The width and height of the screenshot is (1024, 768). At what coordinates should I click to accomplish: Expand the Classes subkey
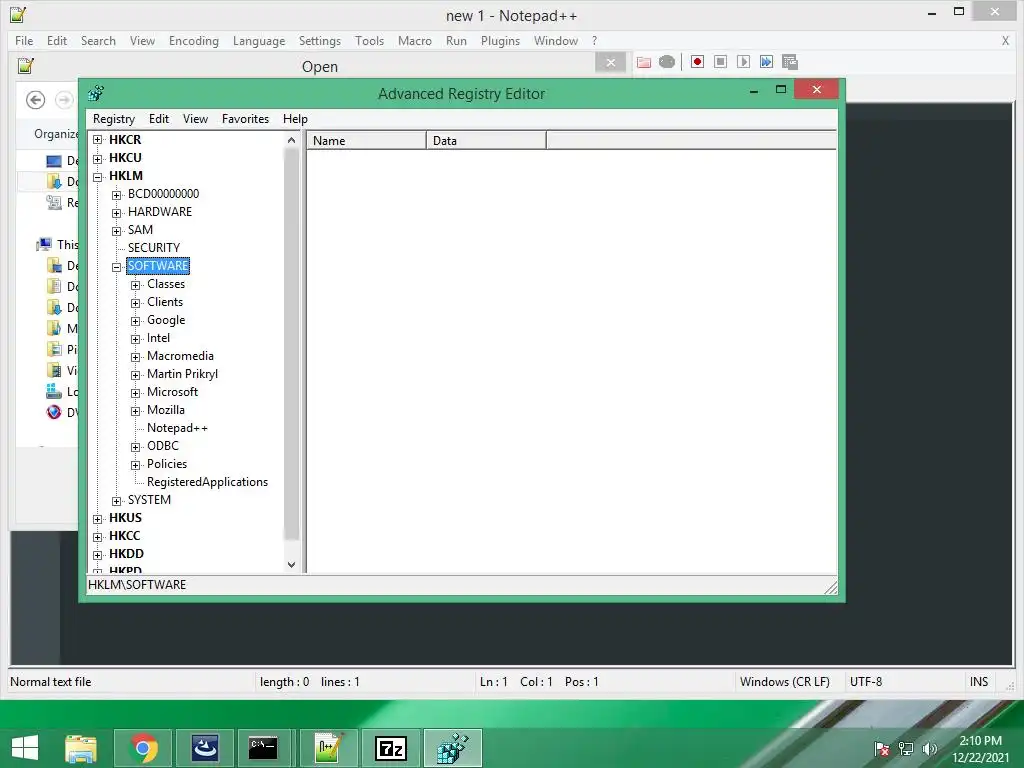click(x=135, y=285)
